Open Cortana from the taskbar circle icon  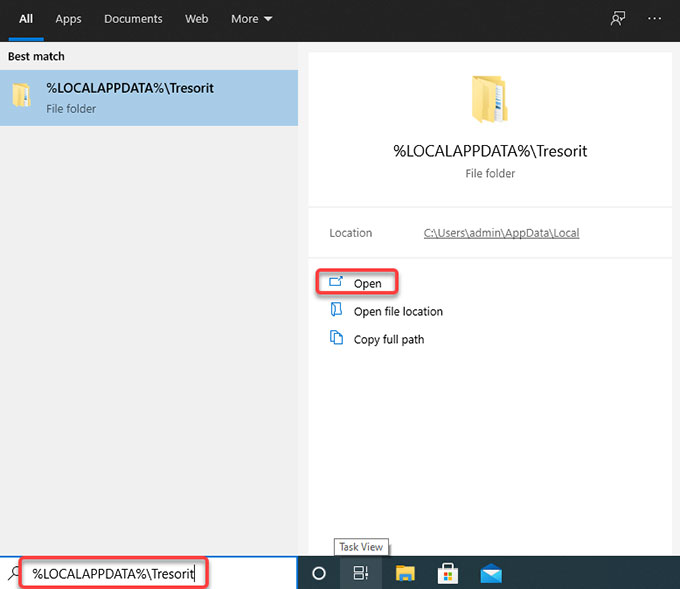pos(319,573)
